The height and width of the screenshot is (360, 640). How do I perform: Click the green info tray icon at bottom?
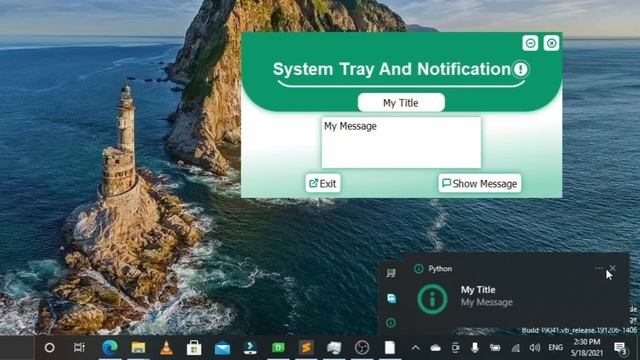point(391,323)
